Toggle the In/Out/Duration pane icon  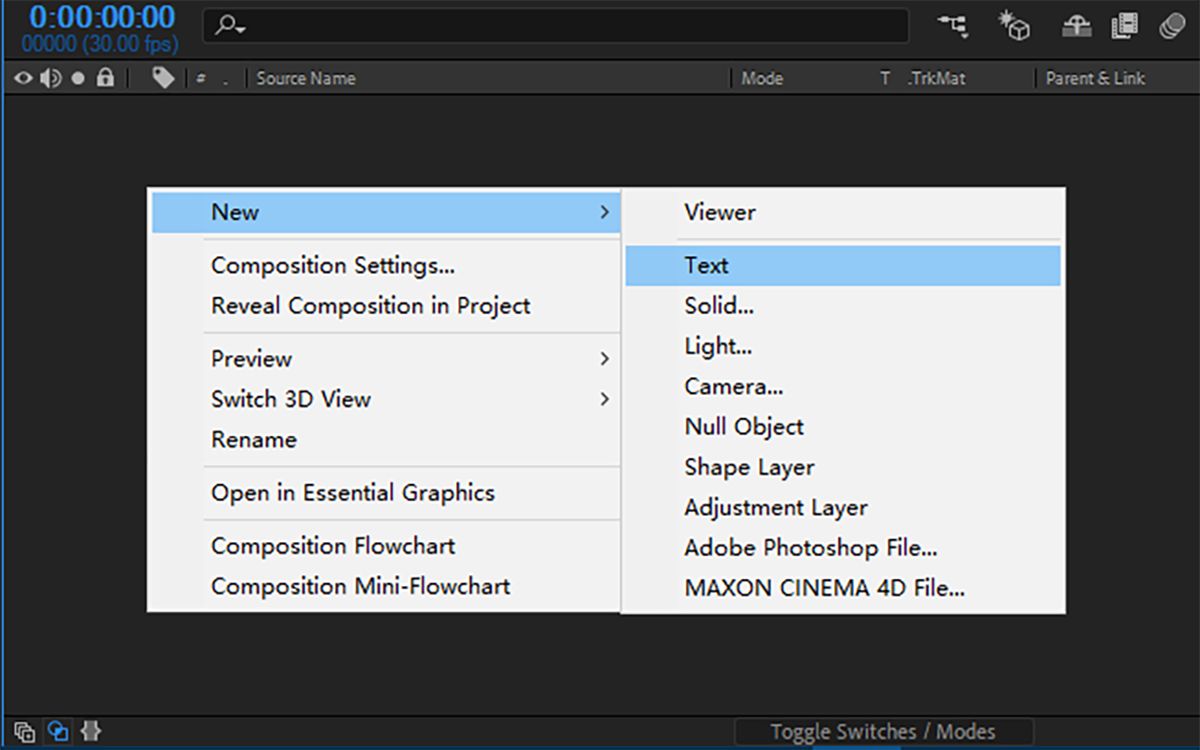[90, 731]
